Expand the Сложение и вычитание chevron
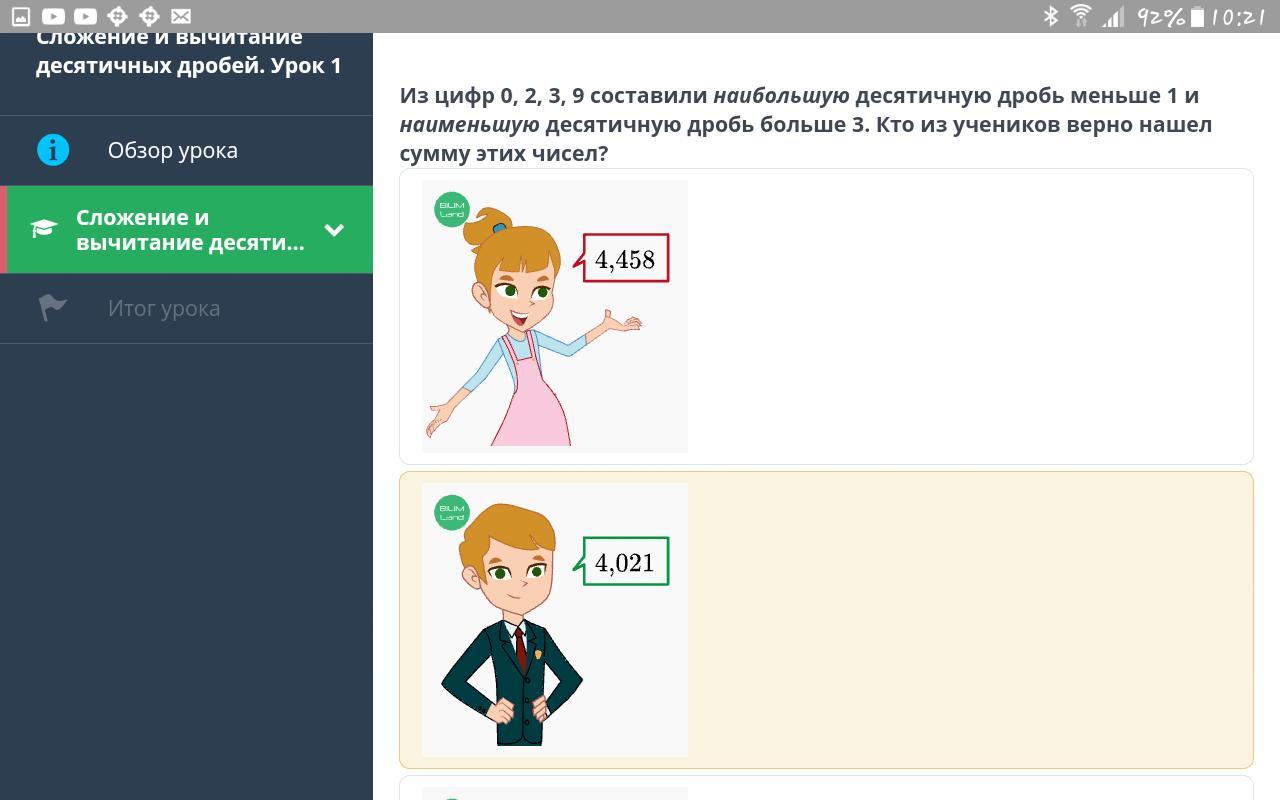Viewport: 1280px width, 800px height. click(334, 230)
